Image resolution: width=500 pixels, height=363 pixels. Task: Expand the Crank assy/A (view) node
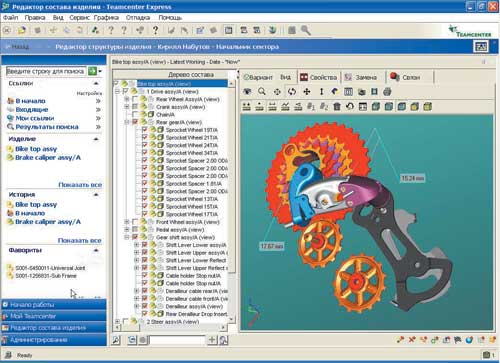(127, 107)
